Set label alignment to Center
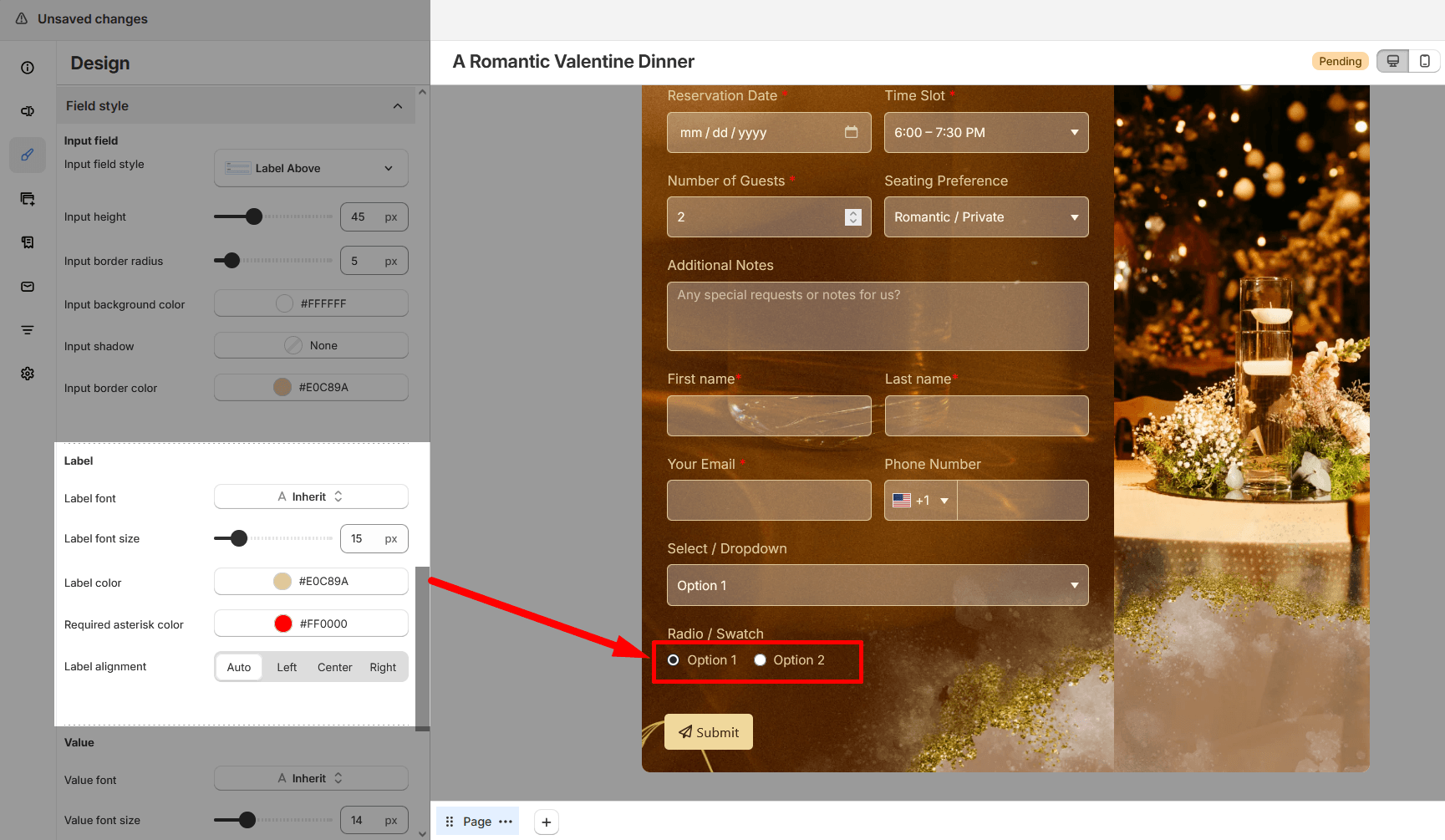Image resolution: width=1445 pixels, height=840 pixels. coord(335,667)
